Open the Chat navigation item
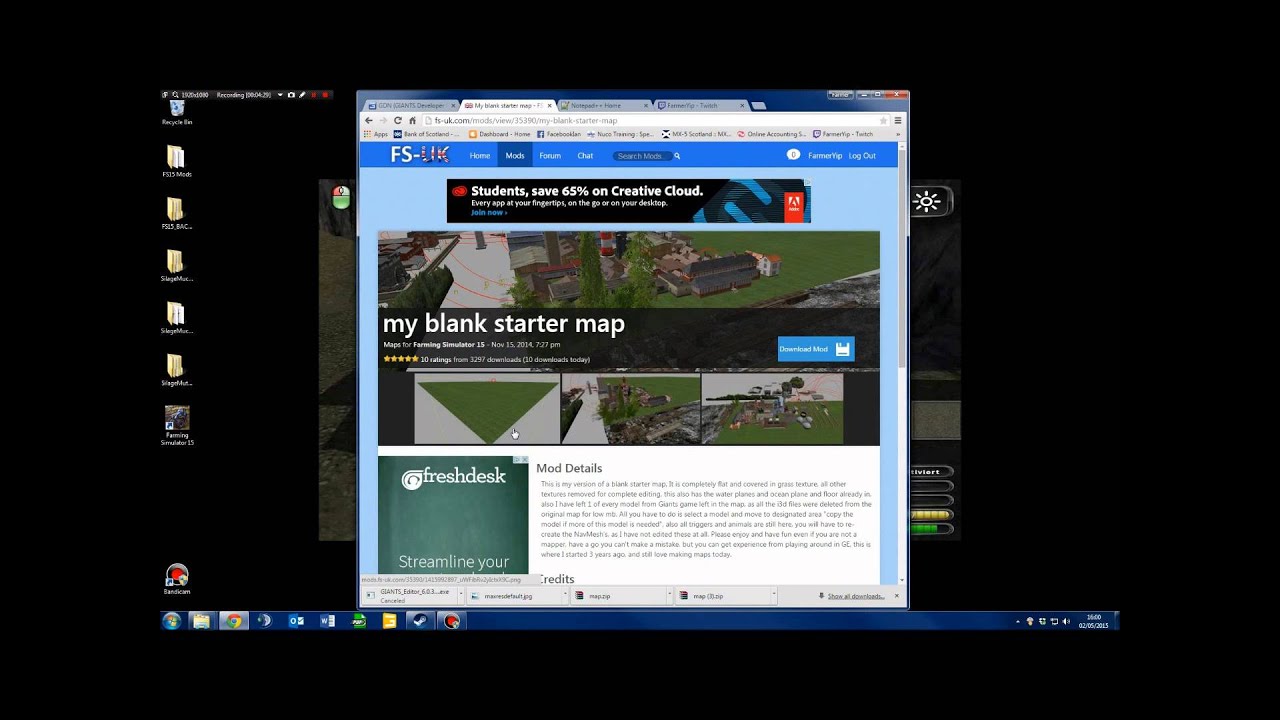1280x720 pixels. click(x=585, y=156)
